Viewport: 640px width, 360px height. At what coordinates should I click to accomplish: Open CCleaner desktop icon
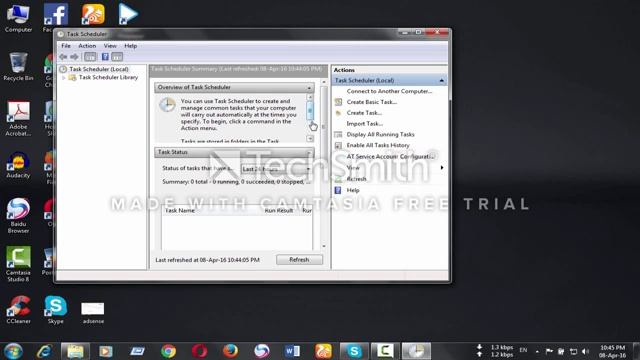(18, 310)
